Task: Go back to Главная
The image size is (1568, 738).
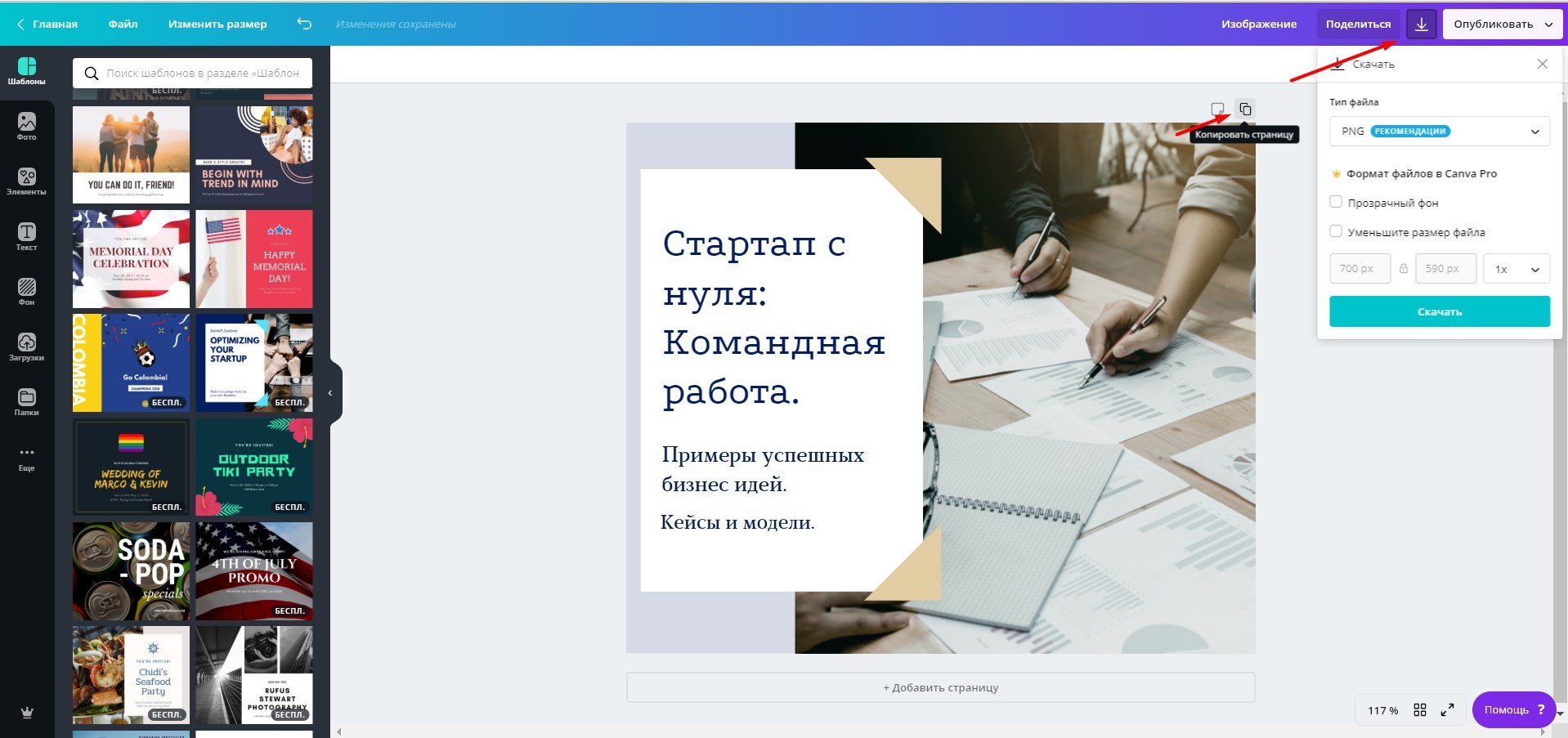Action: (x=47, y=24)
